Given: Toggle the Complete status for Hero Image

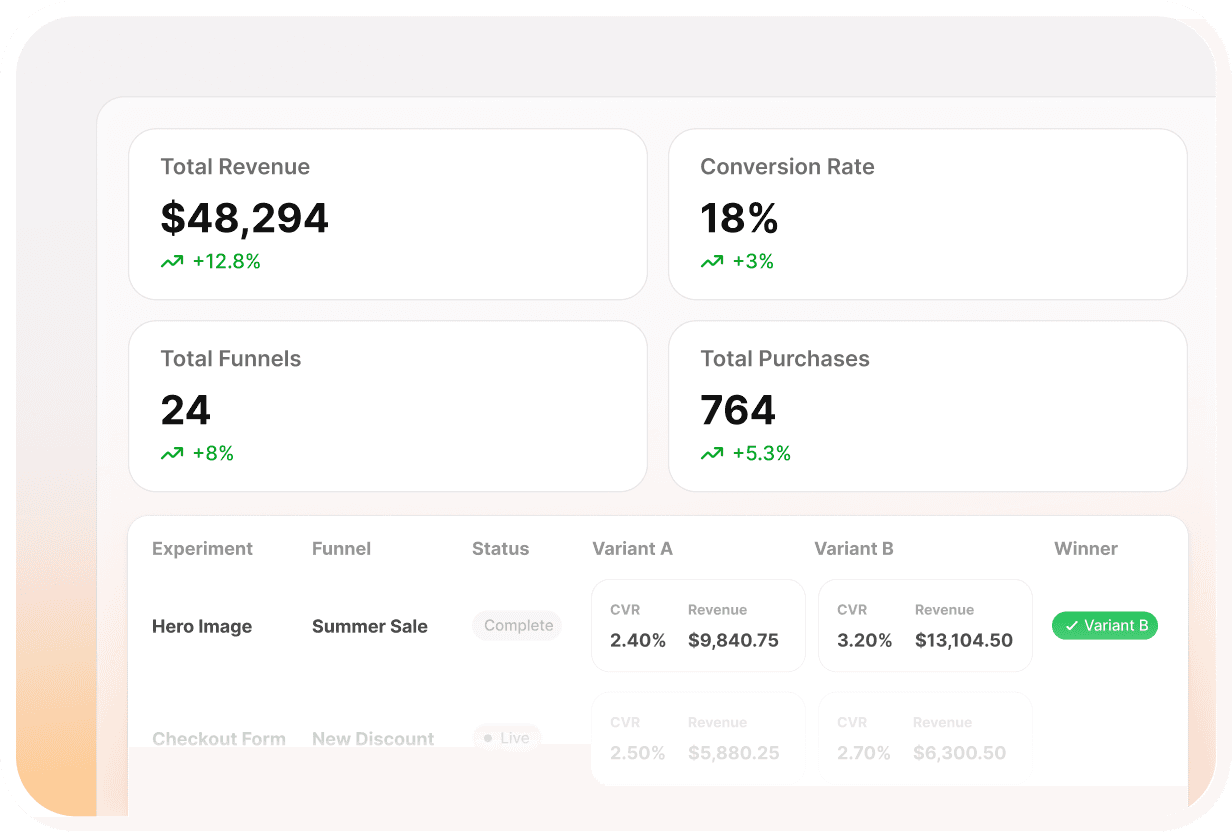Looking at the screenshot, I should click(516, 625).
